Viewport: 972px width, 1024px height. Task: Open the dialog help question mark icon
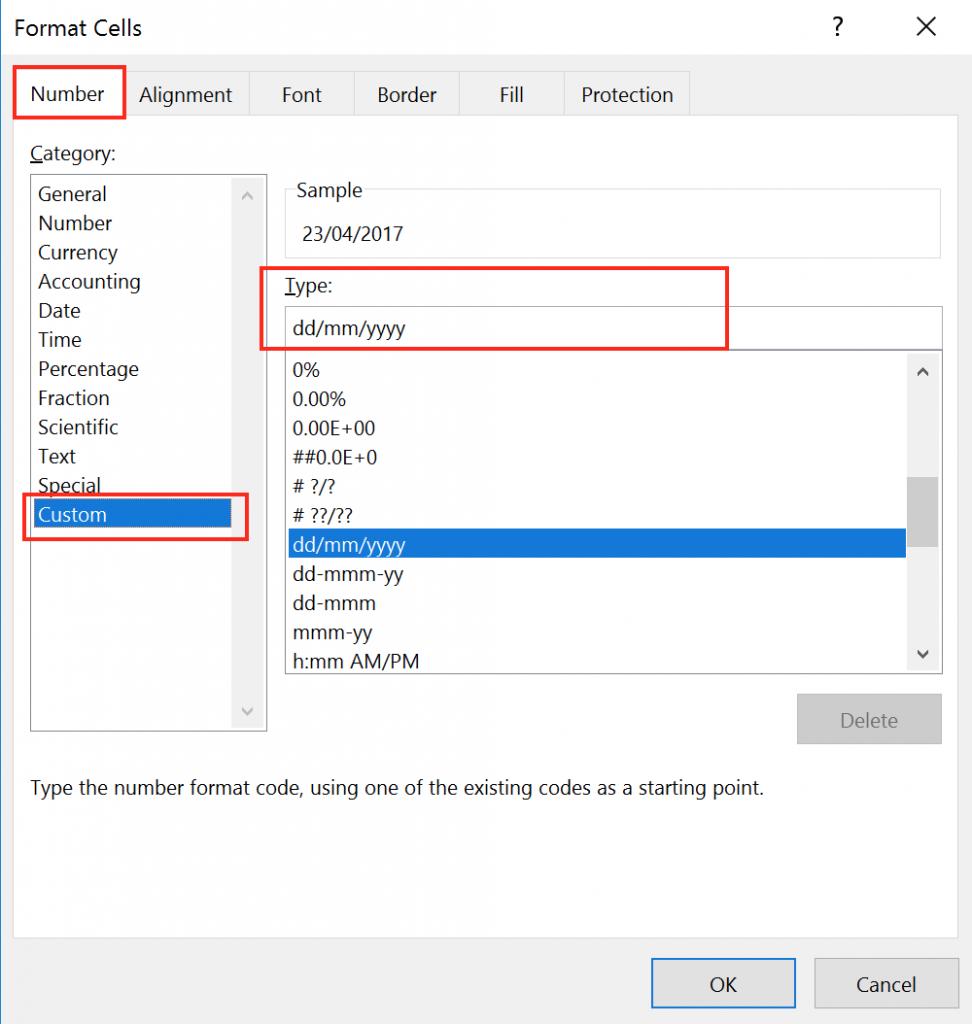(838, 28)
